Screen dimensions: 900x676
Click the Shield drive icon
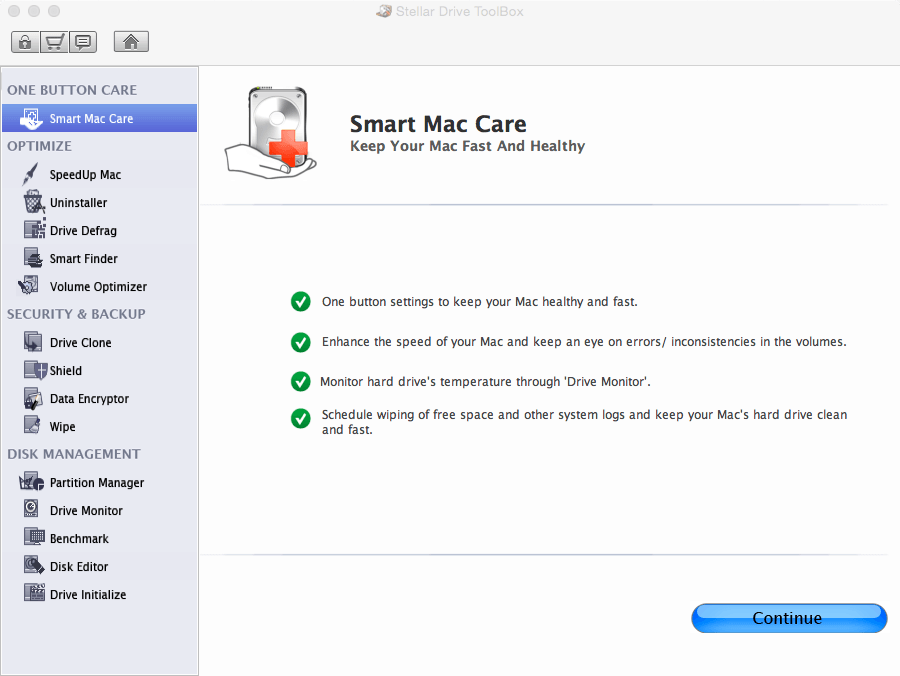(x=35, y=370)
